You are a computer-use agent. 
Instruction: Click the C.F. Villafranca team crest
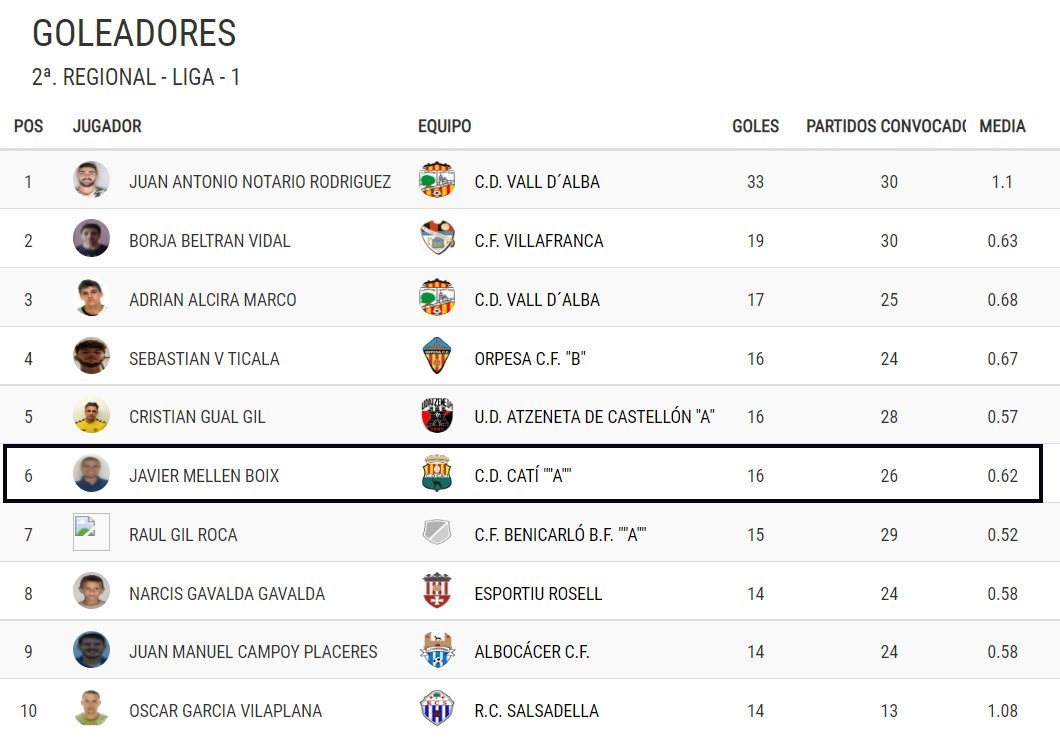437,238
